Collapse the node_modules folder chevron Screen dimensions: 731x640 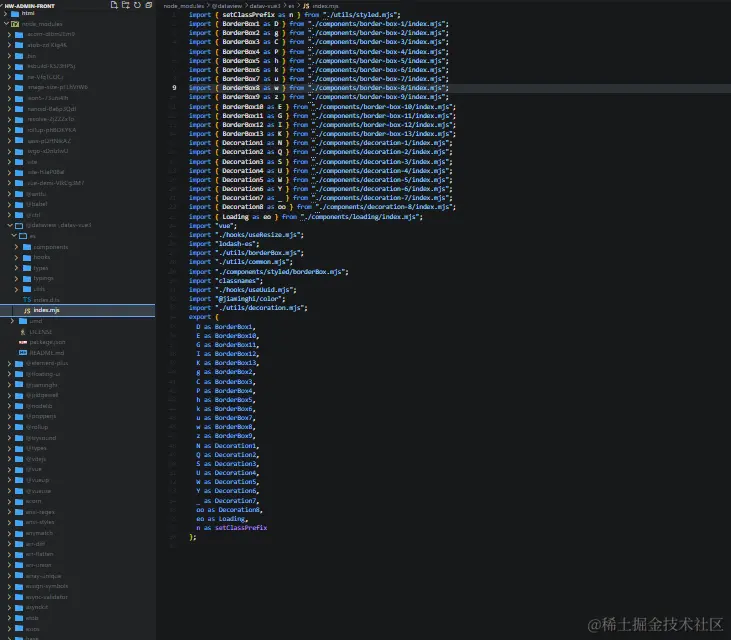[7, 24]
